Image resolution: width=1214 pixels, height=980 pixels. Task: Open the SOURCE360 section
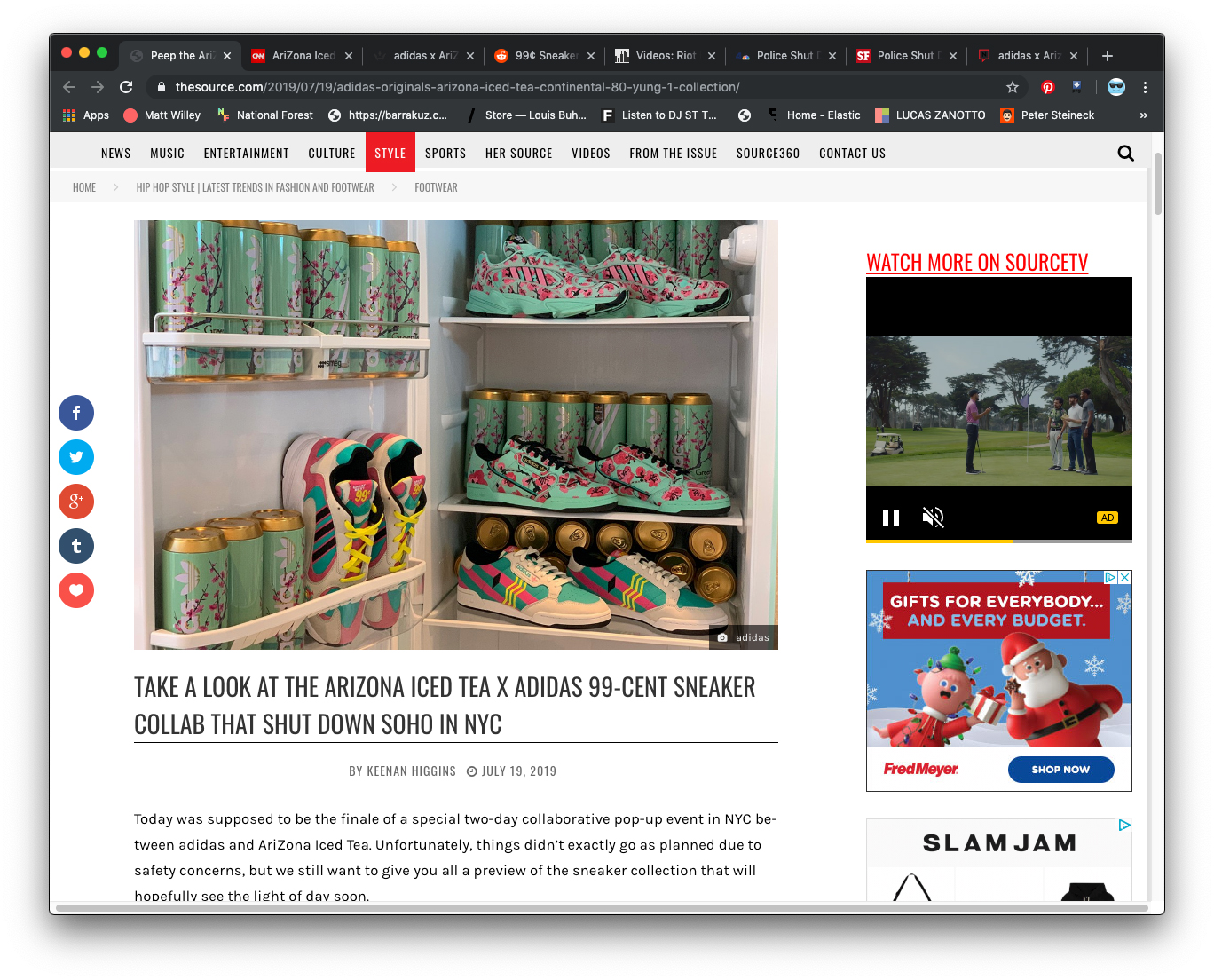coord(769,154)
